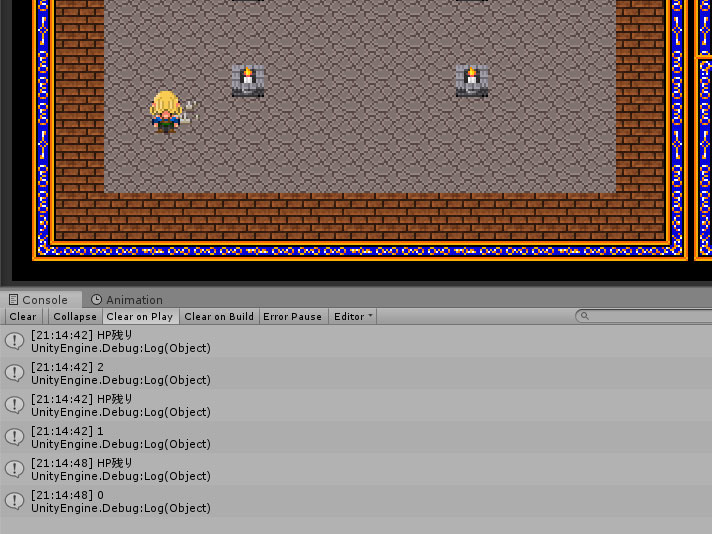
Task: Toggle Collapse in console toolbar
Action: tap(75, 316)
